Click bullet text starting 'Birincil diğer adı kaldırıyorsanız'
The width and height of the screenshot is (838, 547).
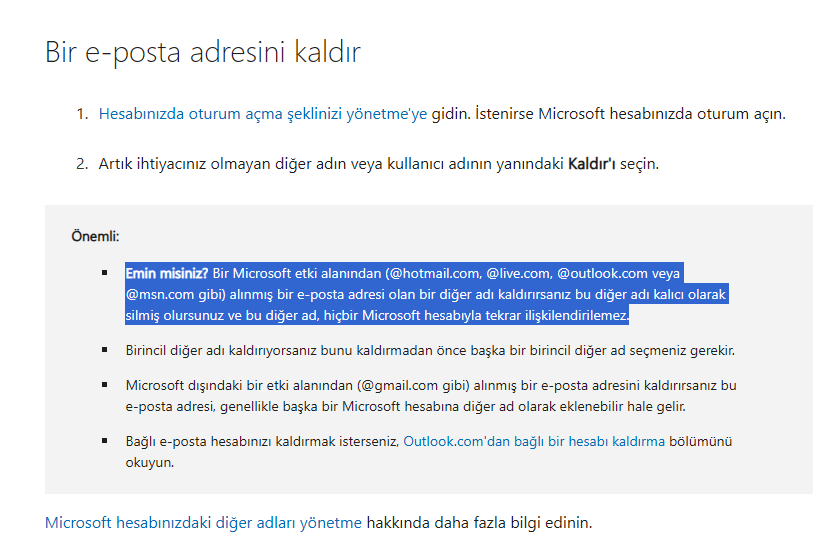[x=430, y=350]
